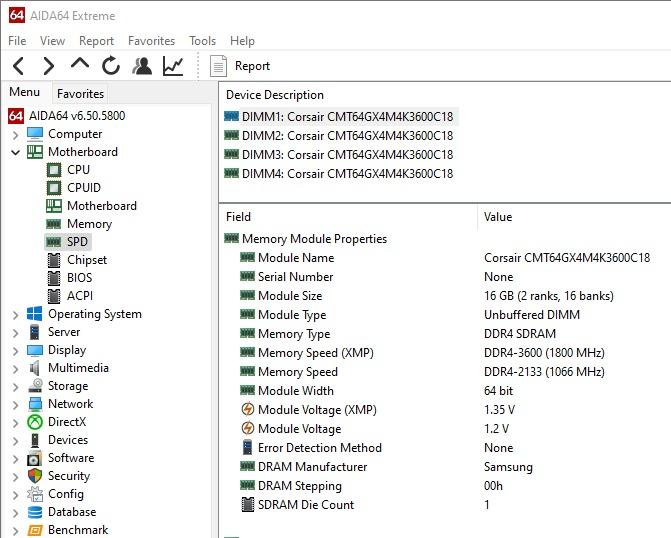The height and width of the screenshot is (538, 671).
Task: Click the up-level arrow toolbar icon
Action: [x=80, y=64]
